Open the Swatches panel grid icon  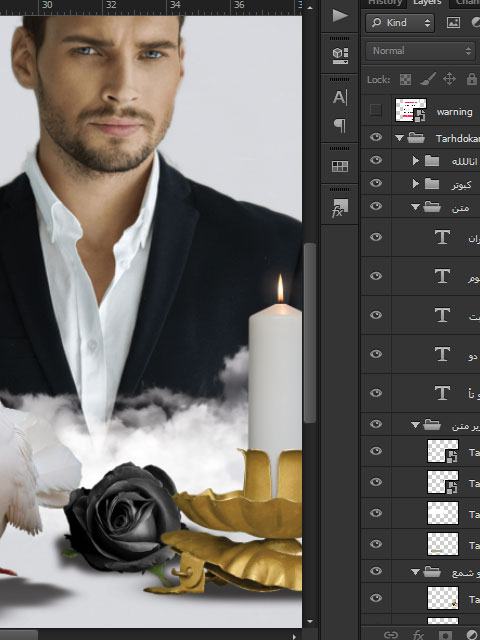coord(340,166)
